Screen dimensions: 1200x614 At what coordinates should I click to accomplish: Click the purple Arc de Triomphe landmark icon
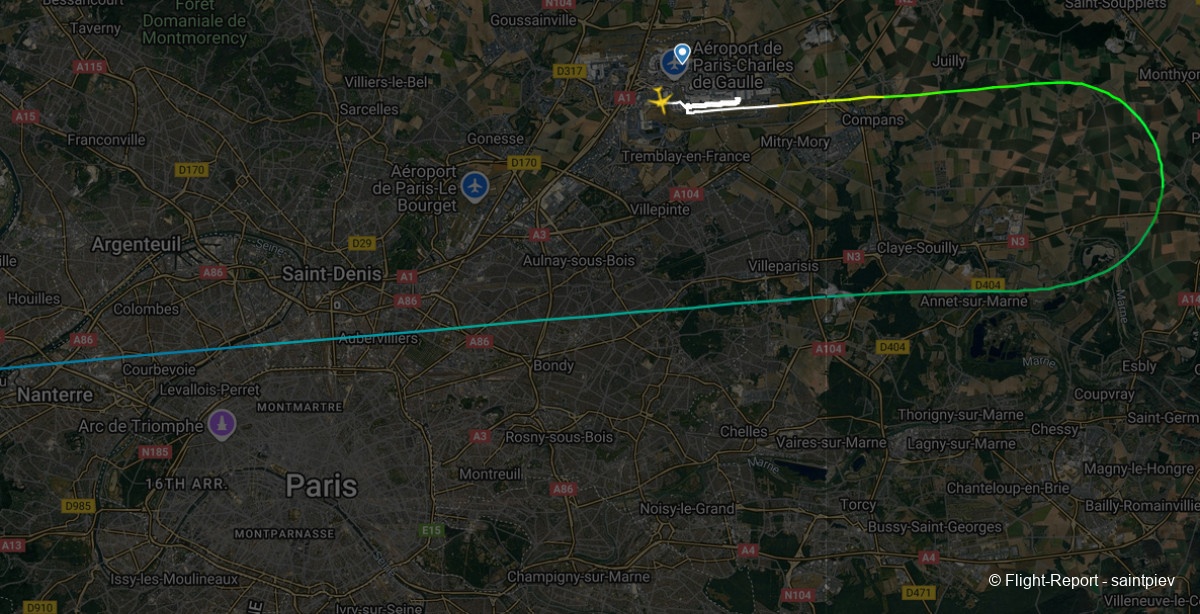coord(222,424)
